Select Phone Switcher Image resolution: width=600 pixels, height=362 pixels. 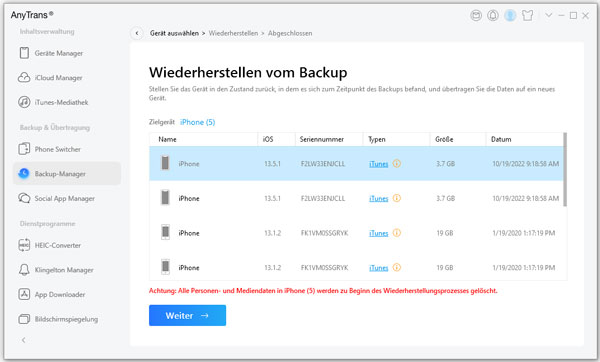50,149
